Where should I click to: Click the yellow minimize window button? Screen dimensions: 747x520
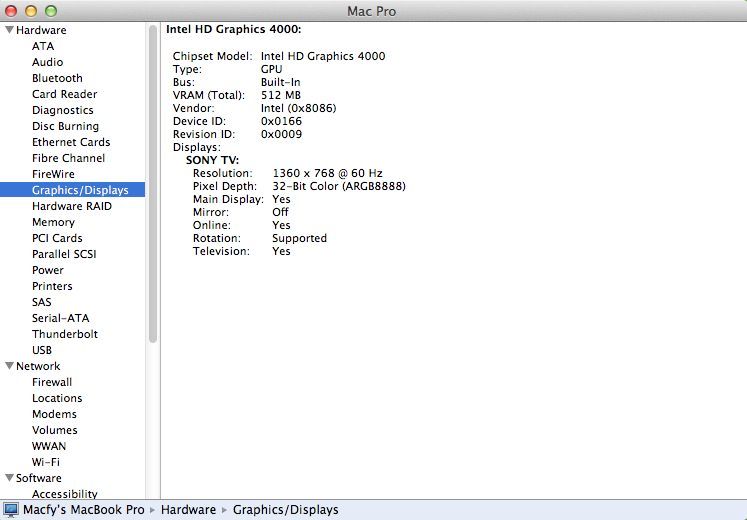pyautogui.click(x=31, y=10)
